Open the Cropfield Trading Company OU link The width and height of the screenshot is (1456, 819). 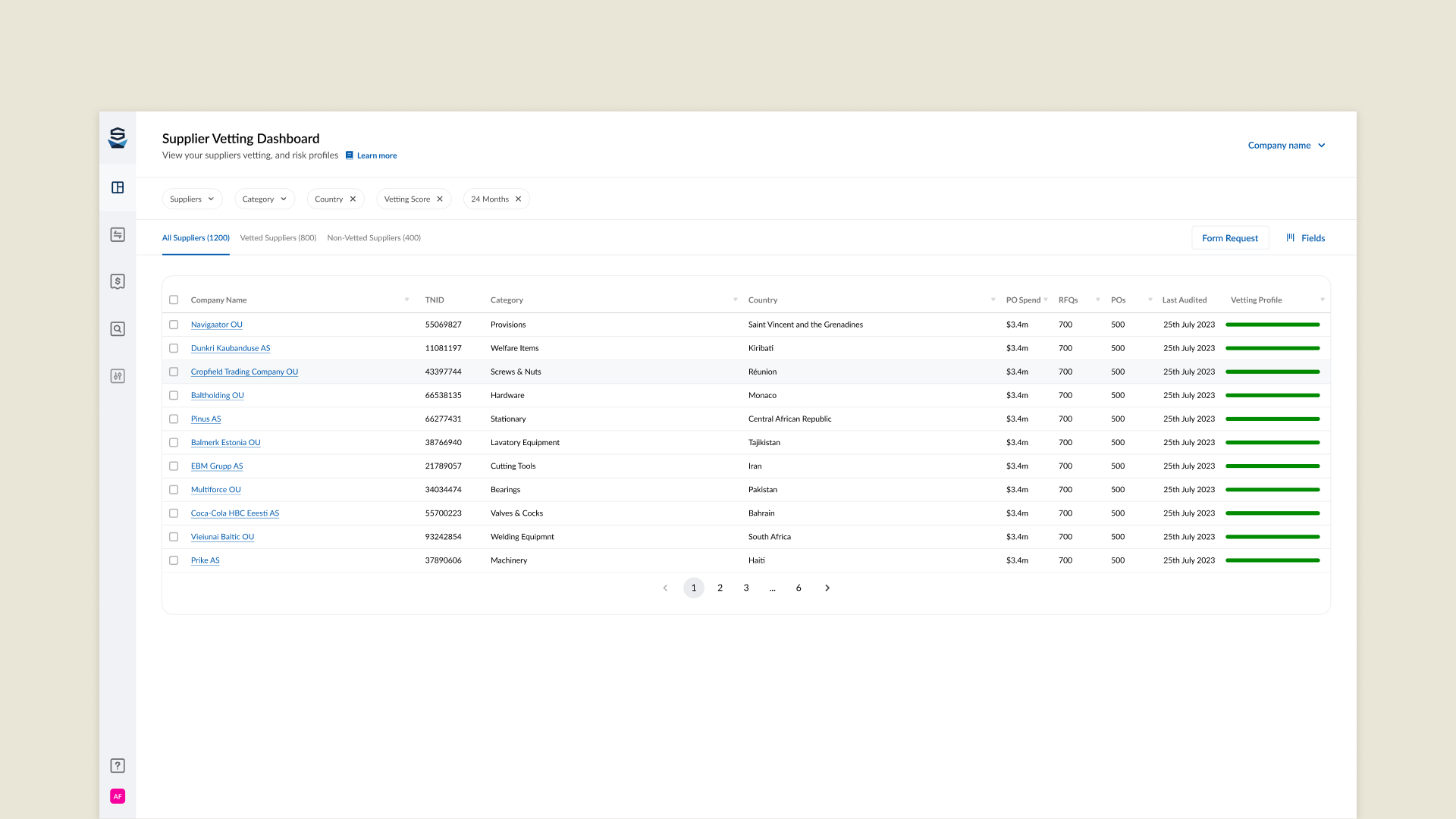[244, 372]
